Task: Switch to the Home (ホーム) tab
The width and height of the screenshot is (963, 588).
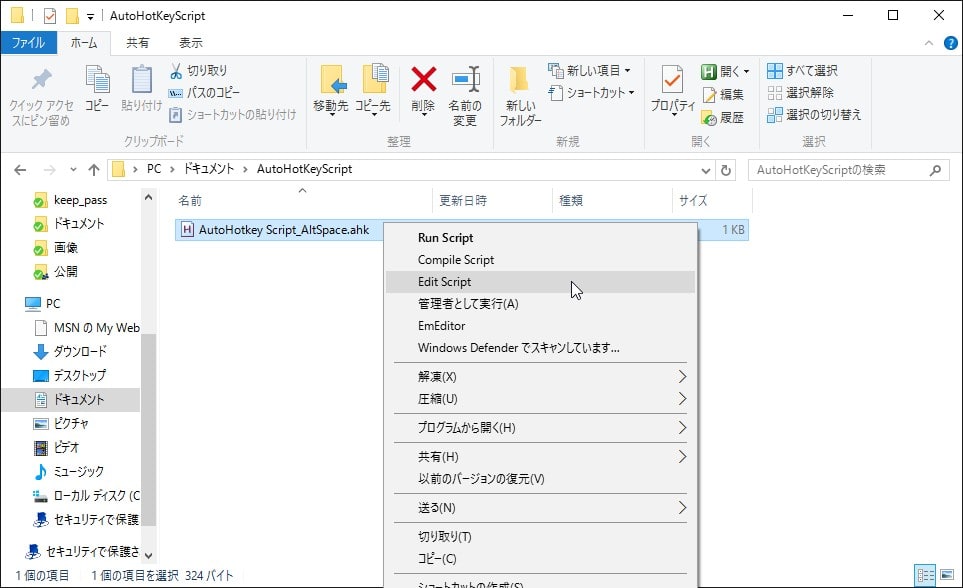Action: 84,42
